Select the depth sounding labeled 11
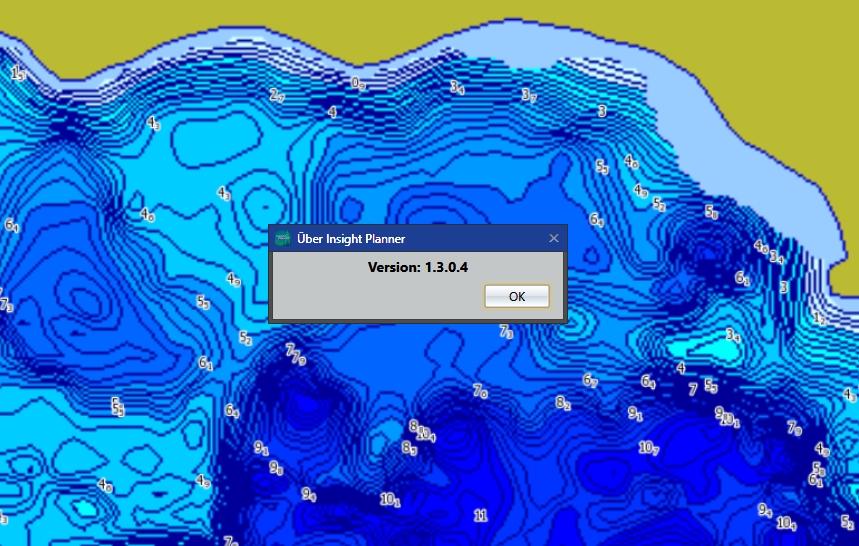This screenshot has height=546, width=859. tap(480, 515)
